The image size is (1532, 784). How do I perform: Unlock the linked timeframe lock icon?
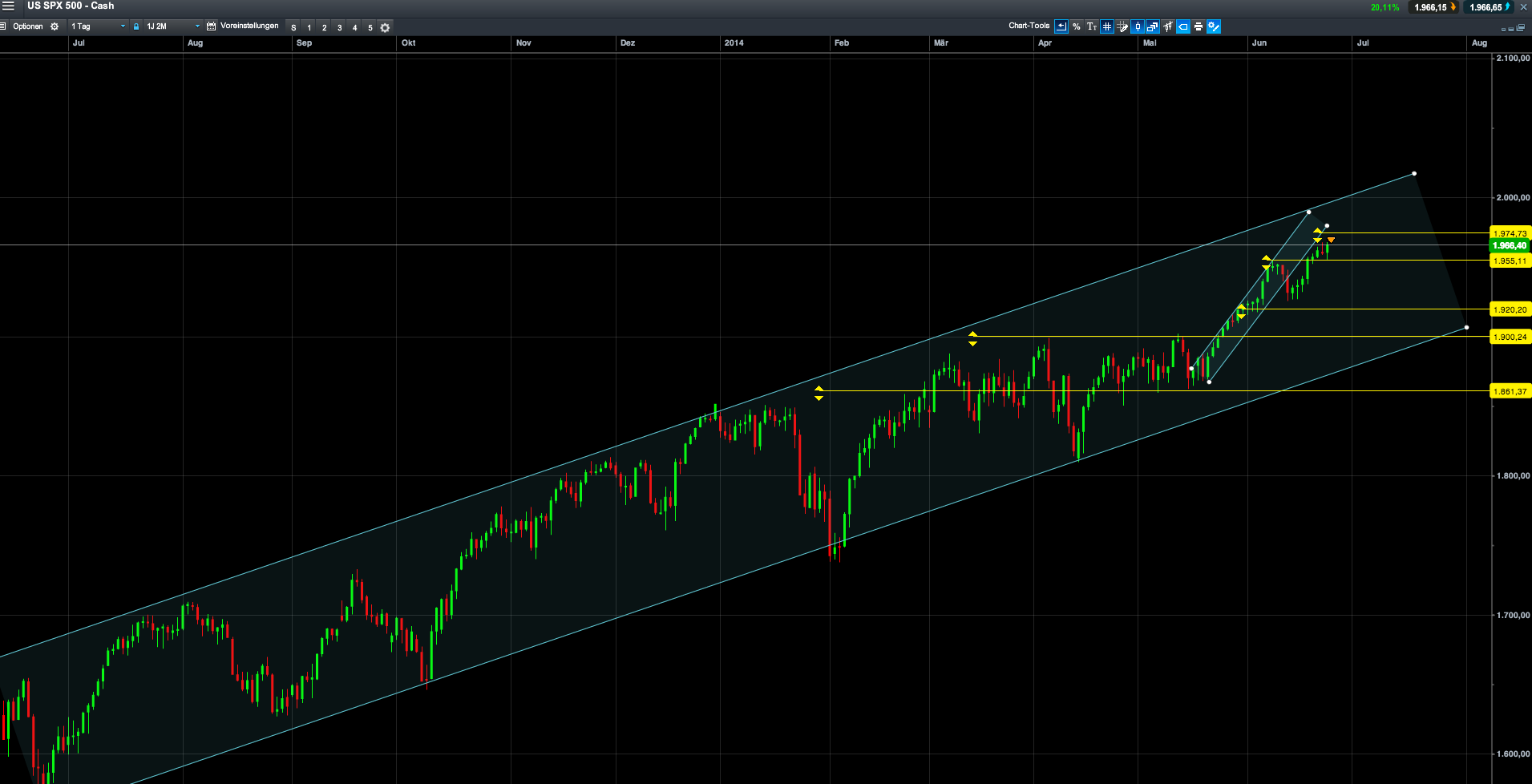pos(136,26)
